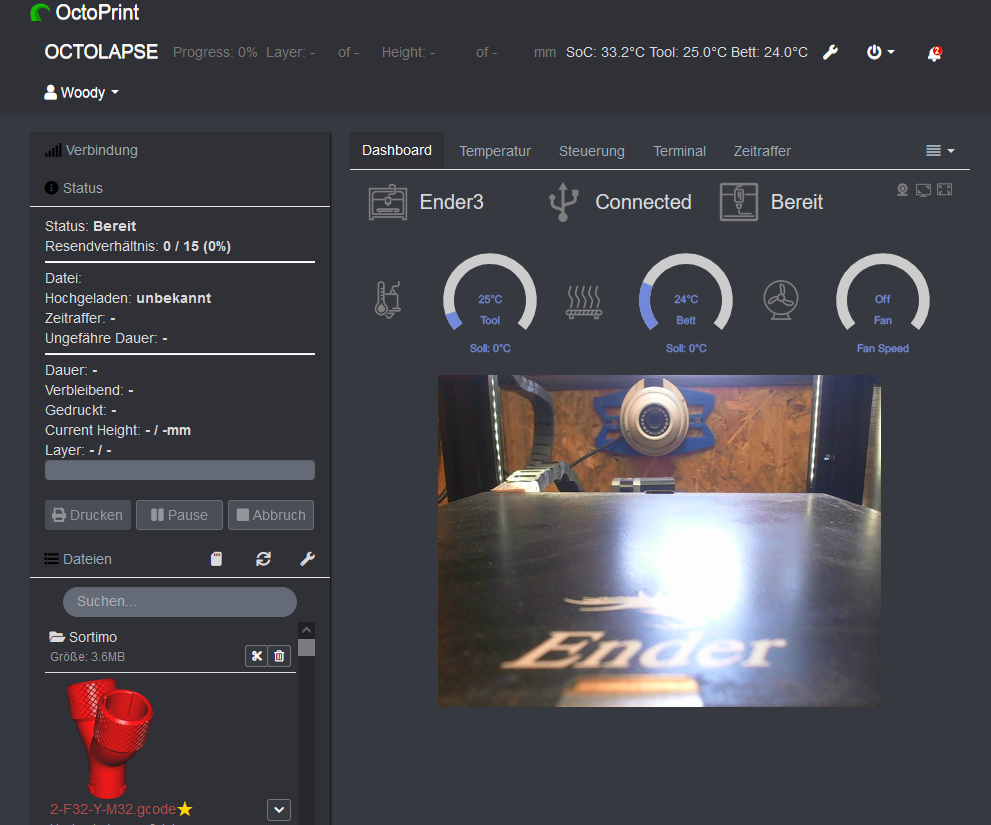
Task: Toggle the webcam icon on the dashboard
Action: [903, 190]
